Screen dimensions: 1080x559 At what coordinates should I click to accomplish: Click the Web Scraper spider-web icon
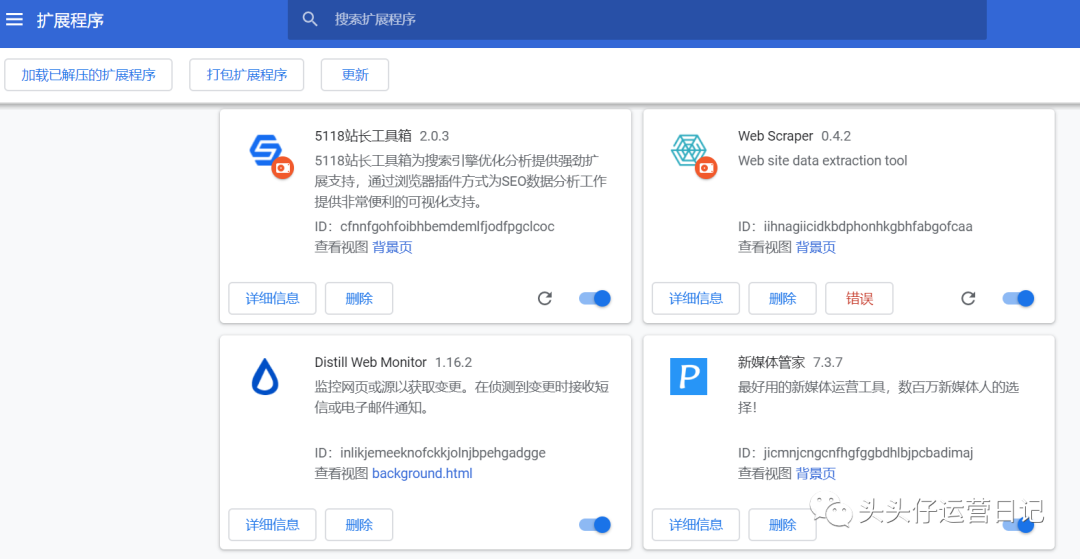point(688,150)
